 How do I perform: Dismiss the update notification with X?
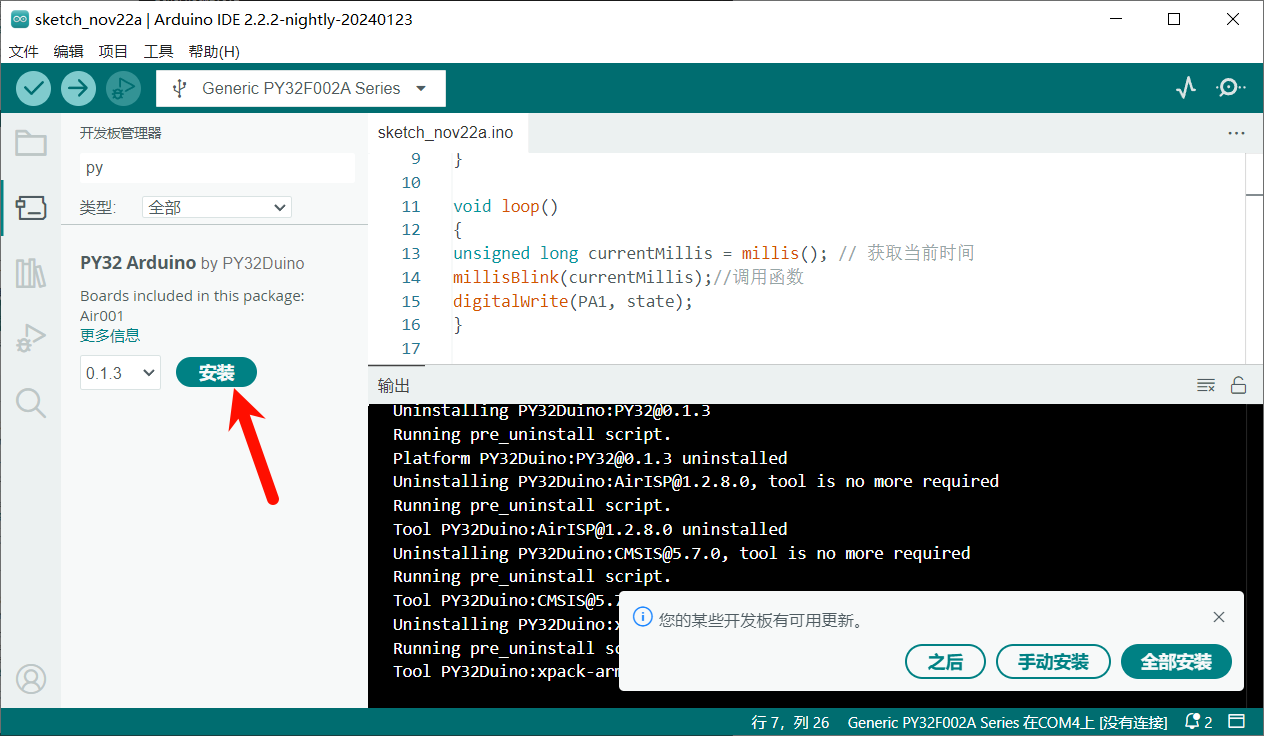[1218, 617]
